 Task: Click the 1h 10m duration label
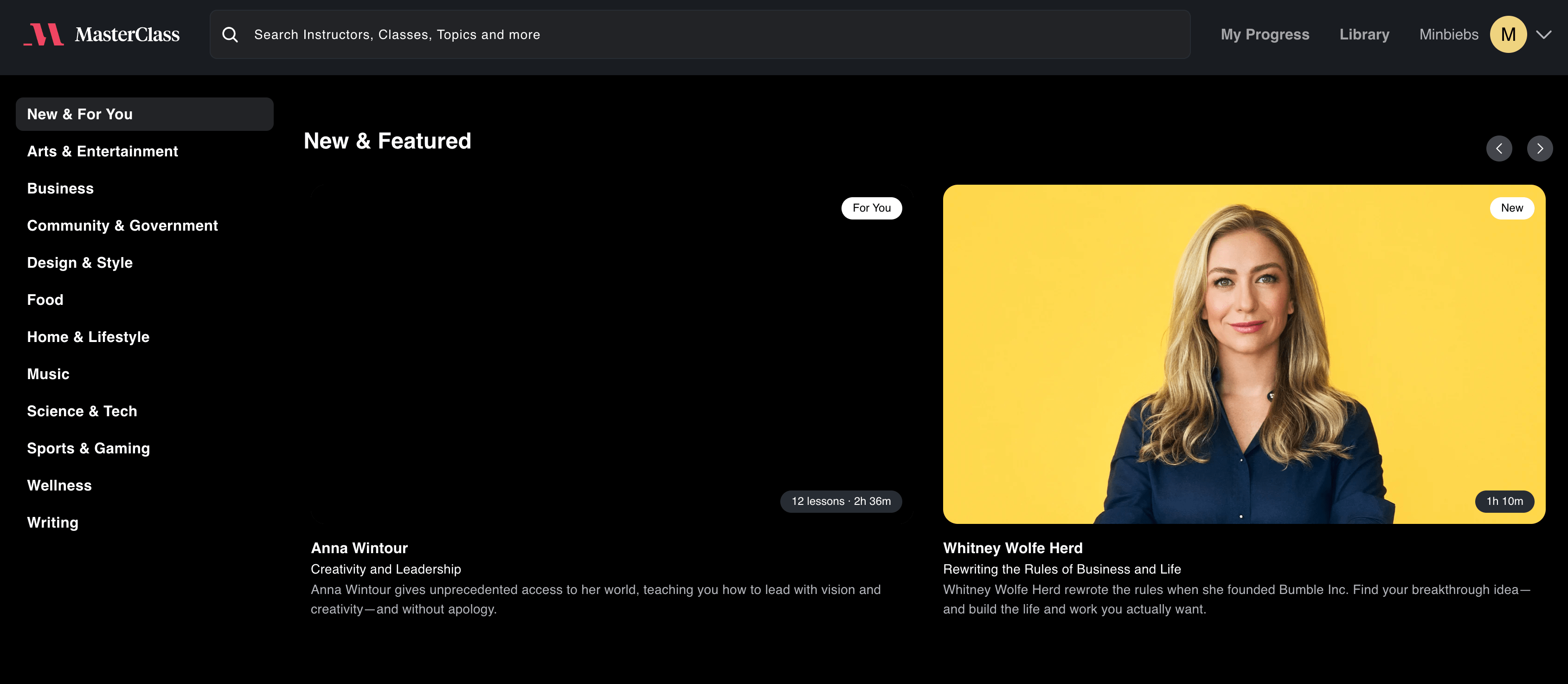tap(1504, 501)
